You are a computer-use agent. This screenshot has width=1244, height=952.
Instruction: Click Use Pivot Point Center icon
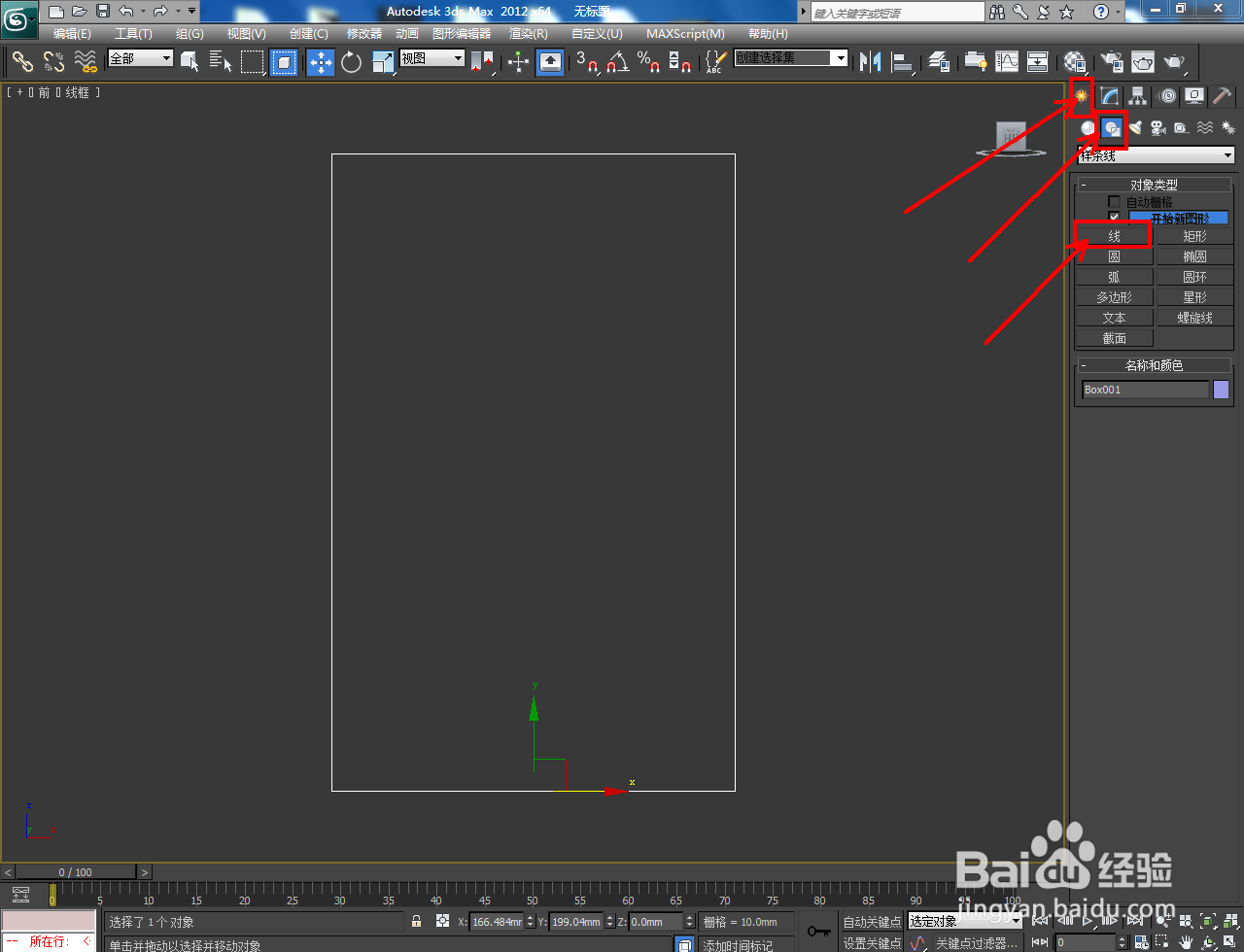[x=482, y=62]
